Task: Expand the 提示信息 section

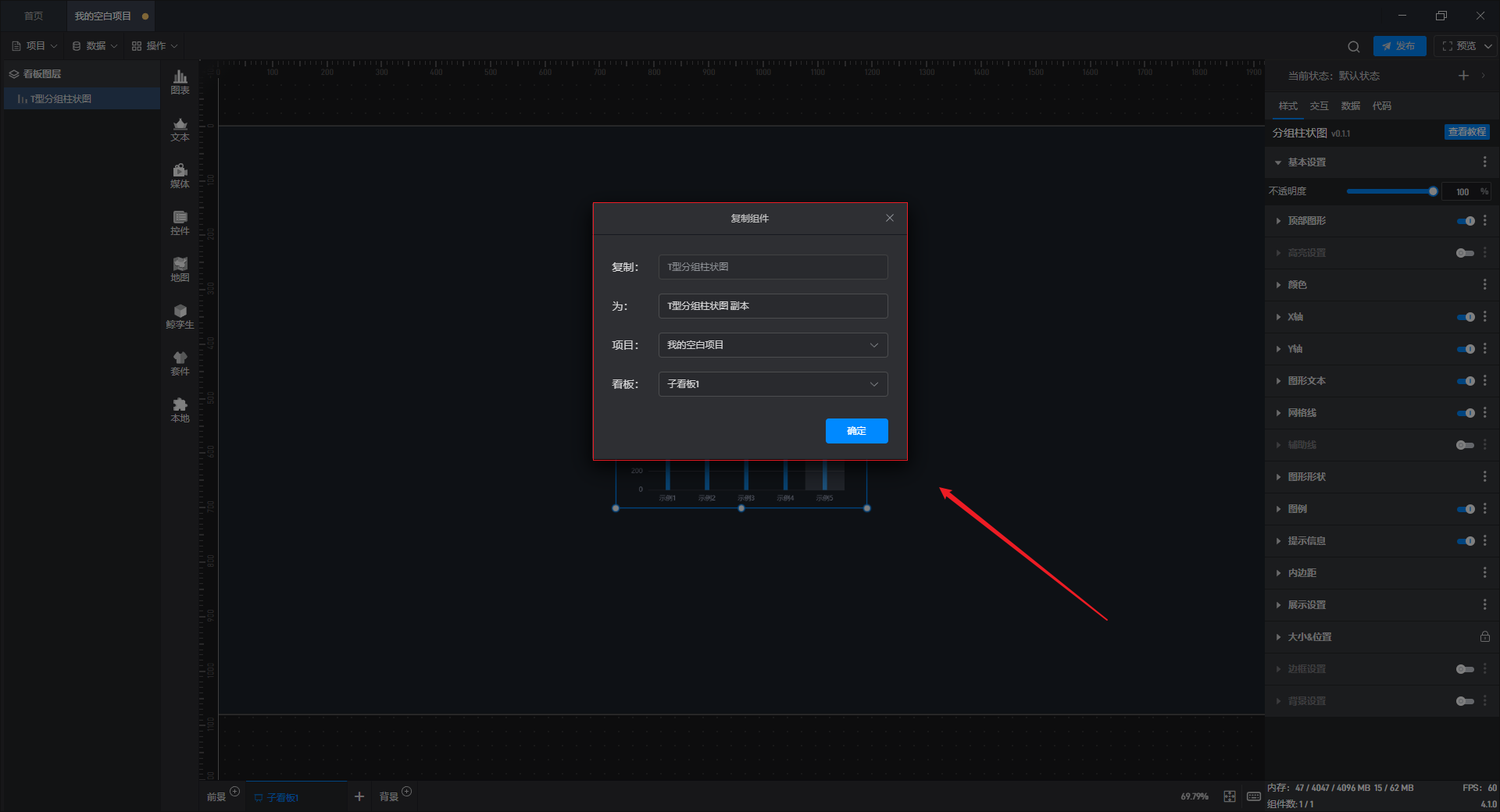Action: pyautogui.click(x=1278, y=541)
